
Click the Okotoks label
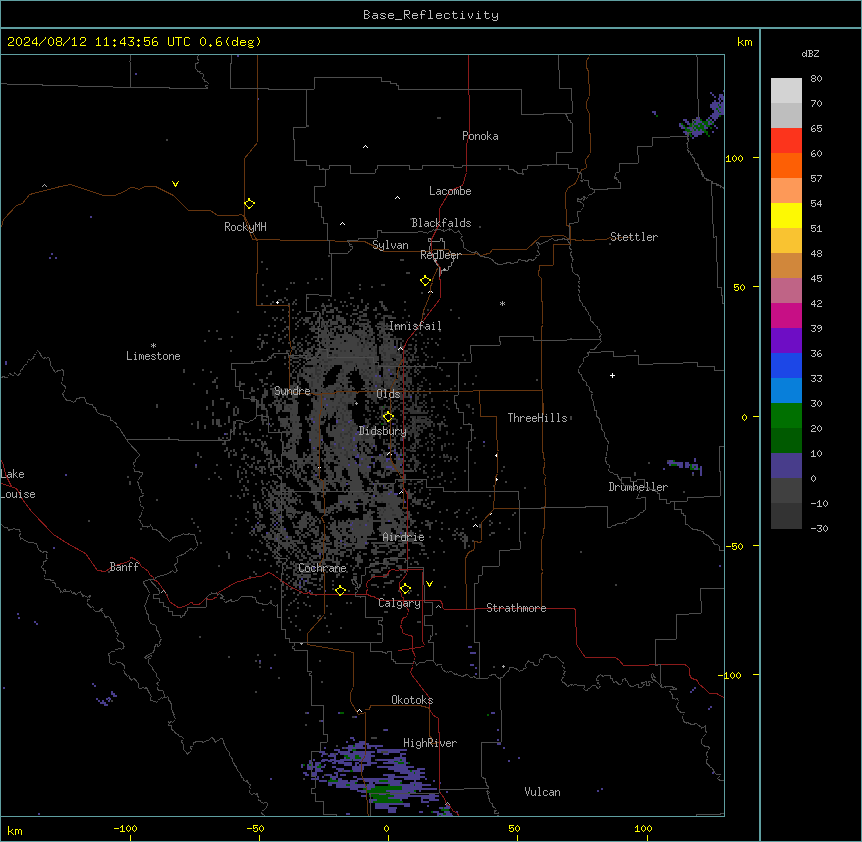pyautogui.click(x=412, y=700)
